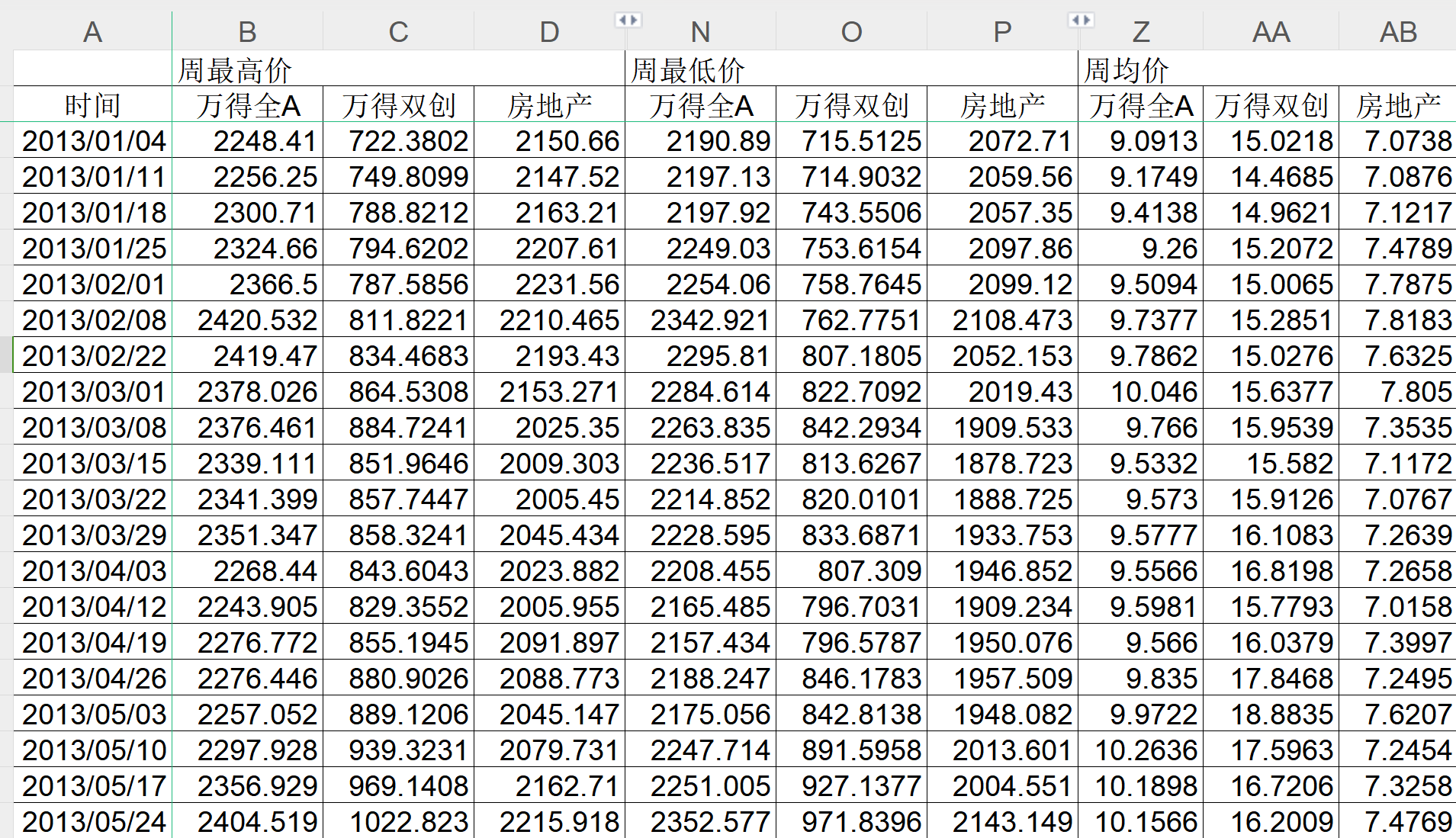
Task: Select cell with value 2263.835
Action: [700, 427]
